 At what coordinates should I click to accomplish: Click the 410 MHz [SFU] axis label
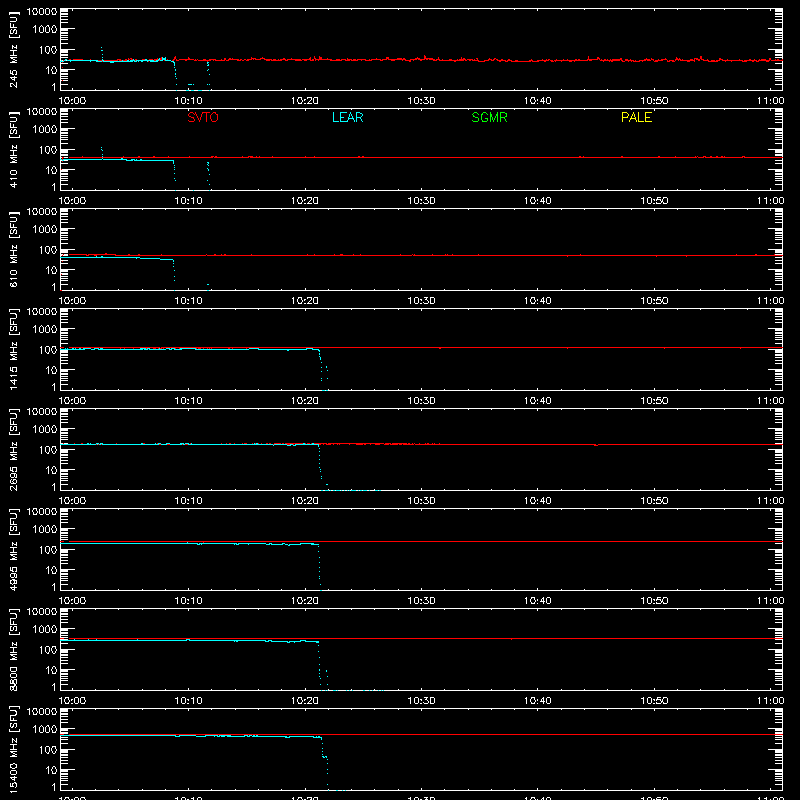click(13, 149)
